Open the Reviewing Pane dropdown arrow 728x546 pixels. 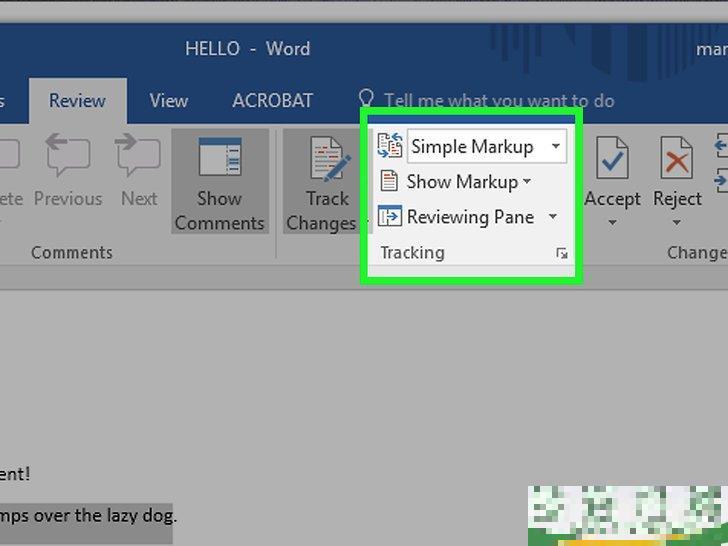click(x=552, y=217)
